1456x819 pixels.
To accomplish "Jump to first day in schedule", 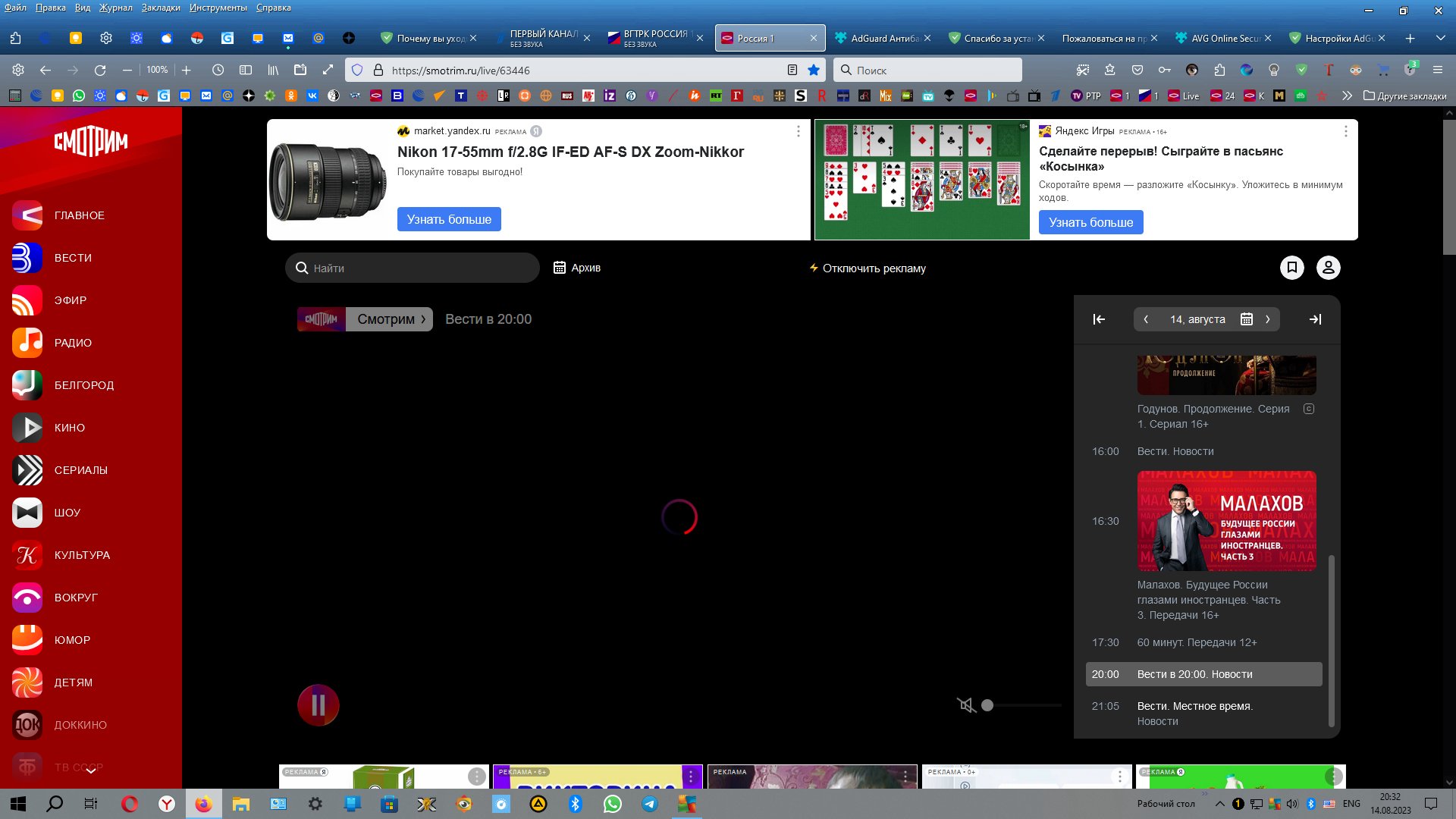I will [x=1099, y=319].
